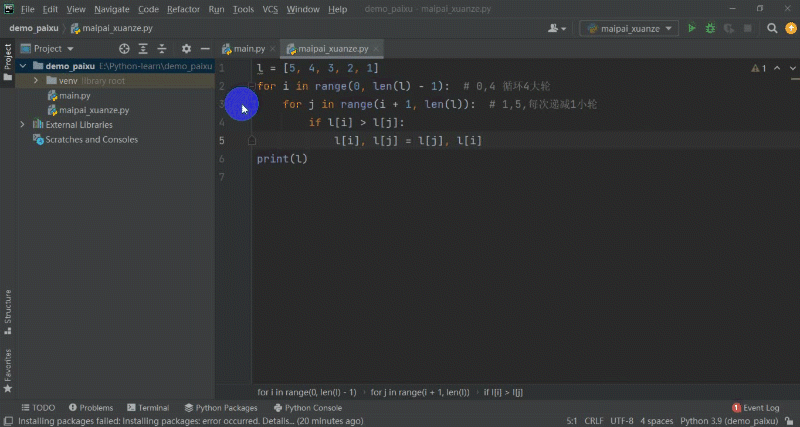Click the Expand All icon in Project panel

145,48
